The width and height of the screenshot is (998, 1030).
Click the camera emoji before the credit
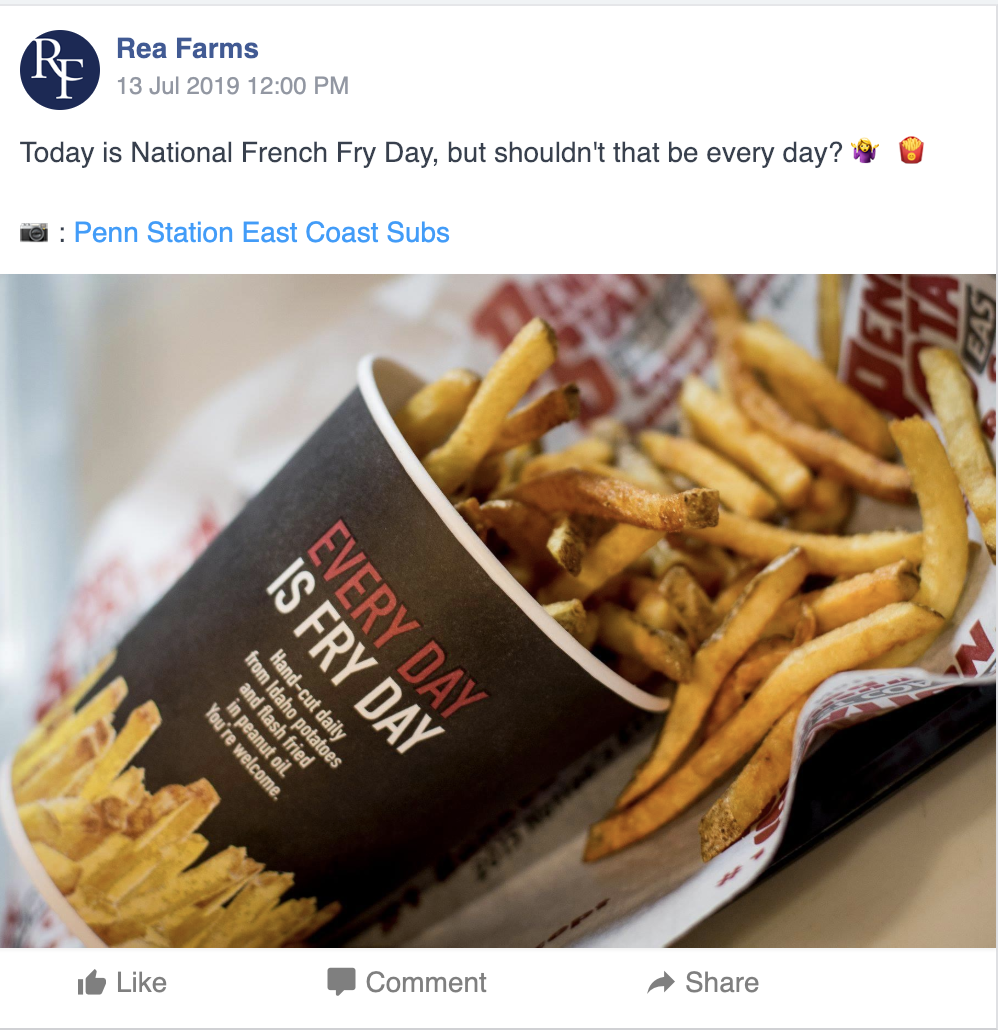[34, 233]
